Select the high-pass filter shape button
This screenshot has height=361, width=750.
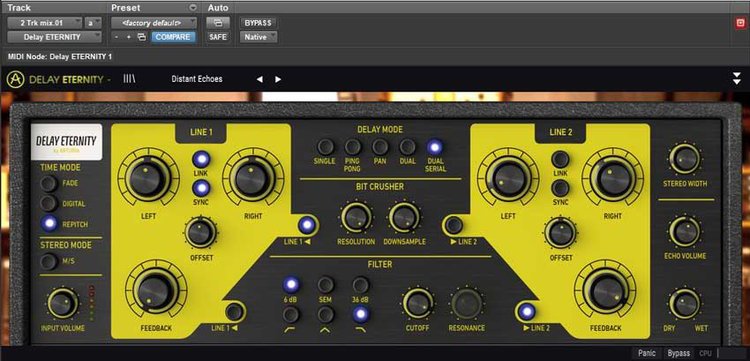click(291, 314)
